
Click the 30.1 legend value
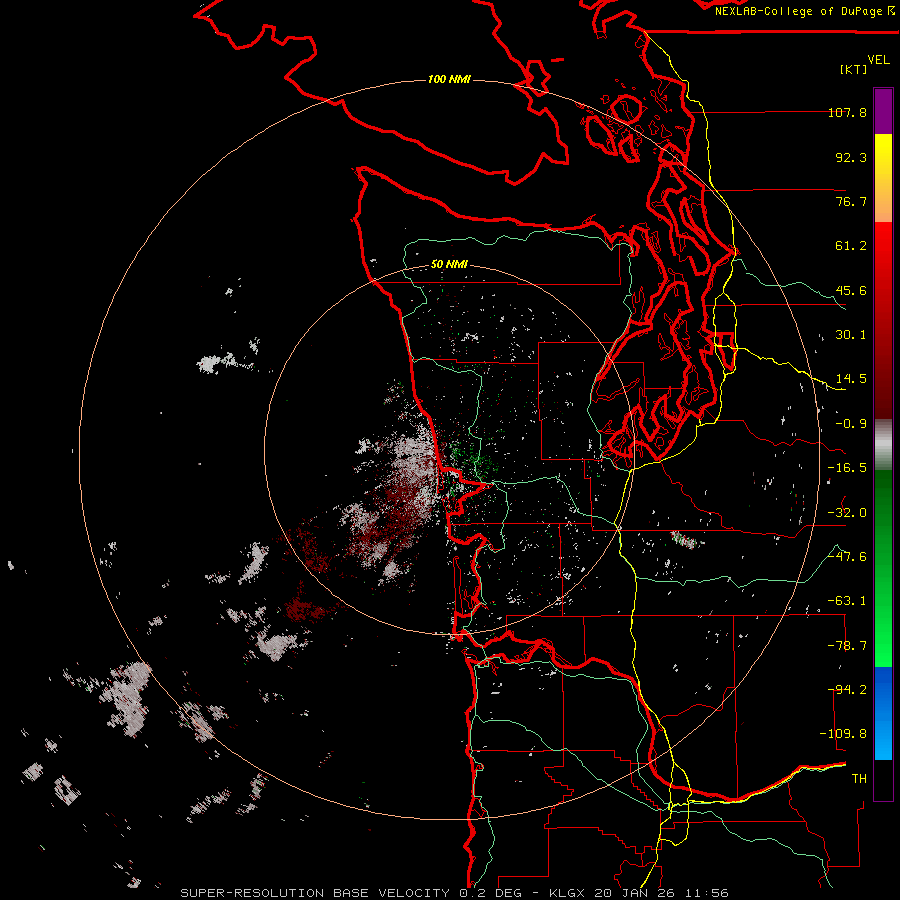click(x=851, y=335)
